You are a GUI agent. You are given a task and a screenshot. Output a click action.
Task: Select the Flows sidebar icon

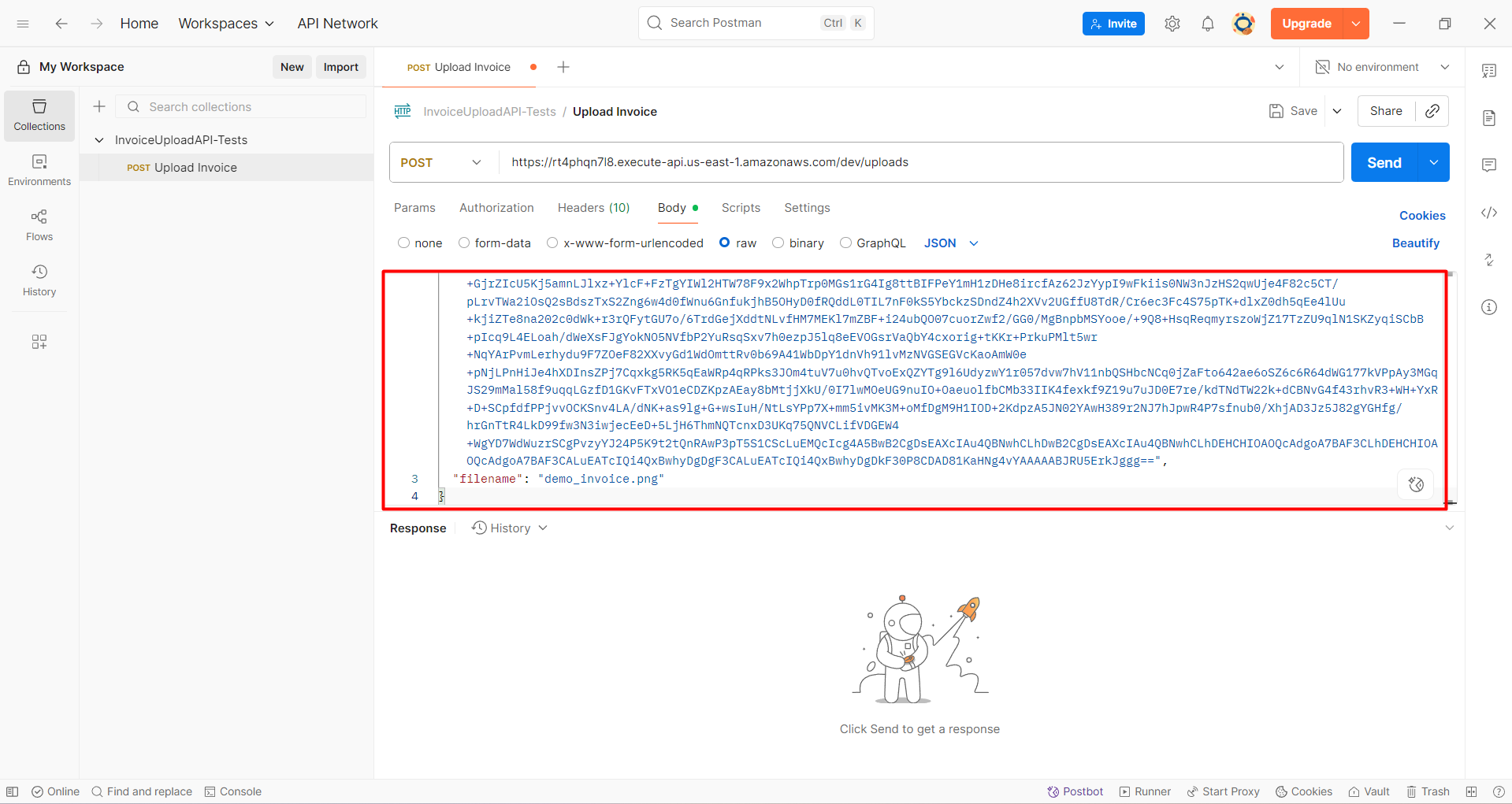click(39, 224)
